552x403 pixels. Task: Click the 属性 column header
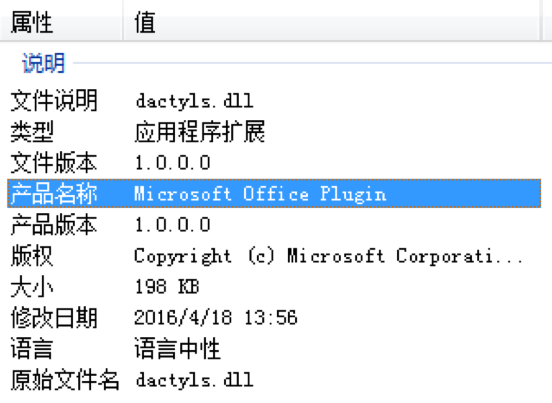(x=62, y=21)
